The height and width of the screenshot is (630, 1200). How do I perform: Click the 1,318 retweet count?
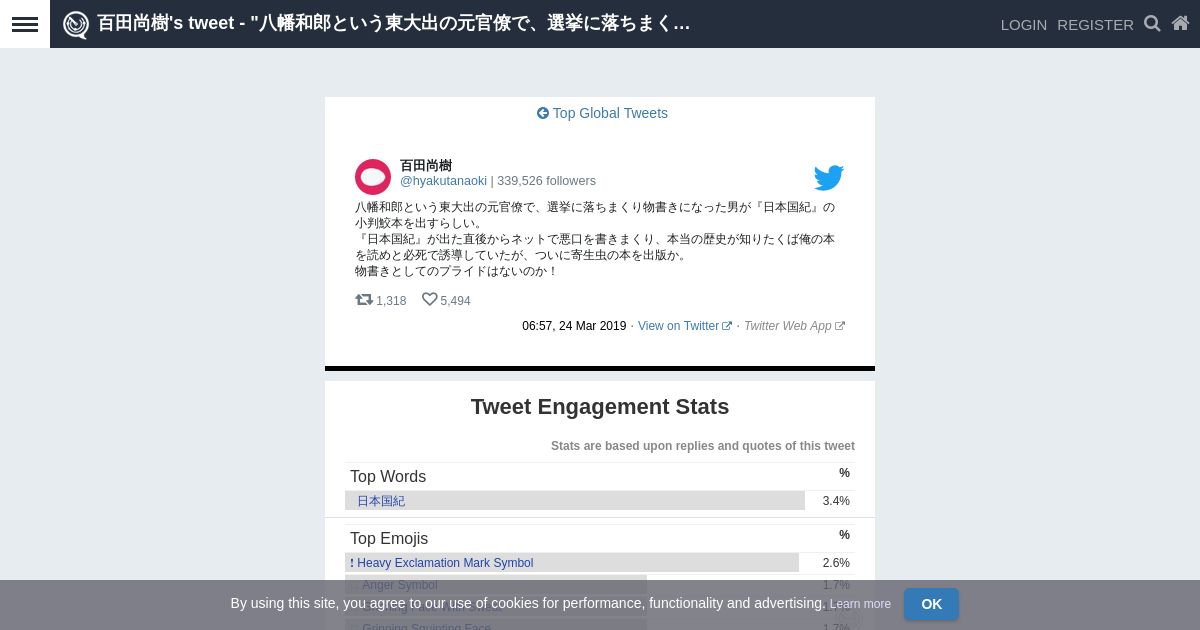coord(391,301)
